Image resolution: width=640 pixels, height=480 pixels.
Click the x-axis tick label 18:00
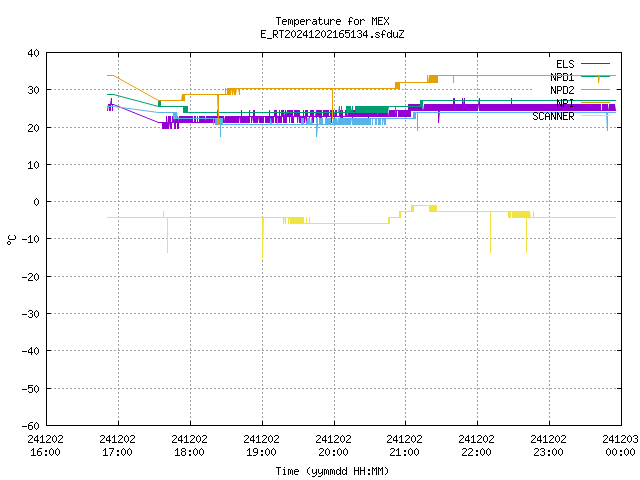click(x=189, y=452)
